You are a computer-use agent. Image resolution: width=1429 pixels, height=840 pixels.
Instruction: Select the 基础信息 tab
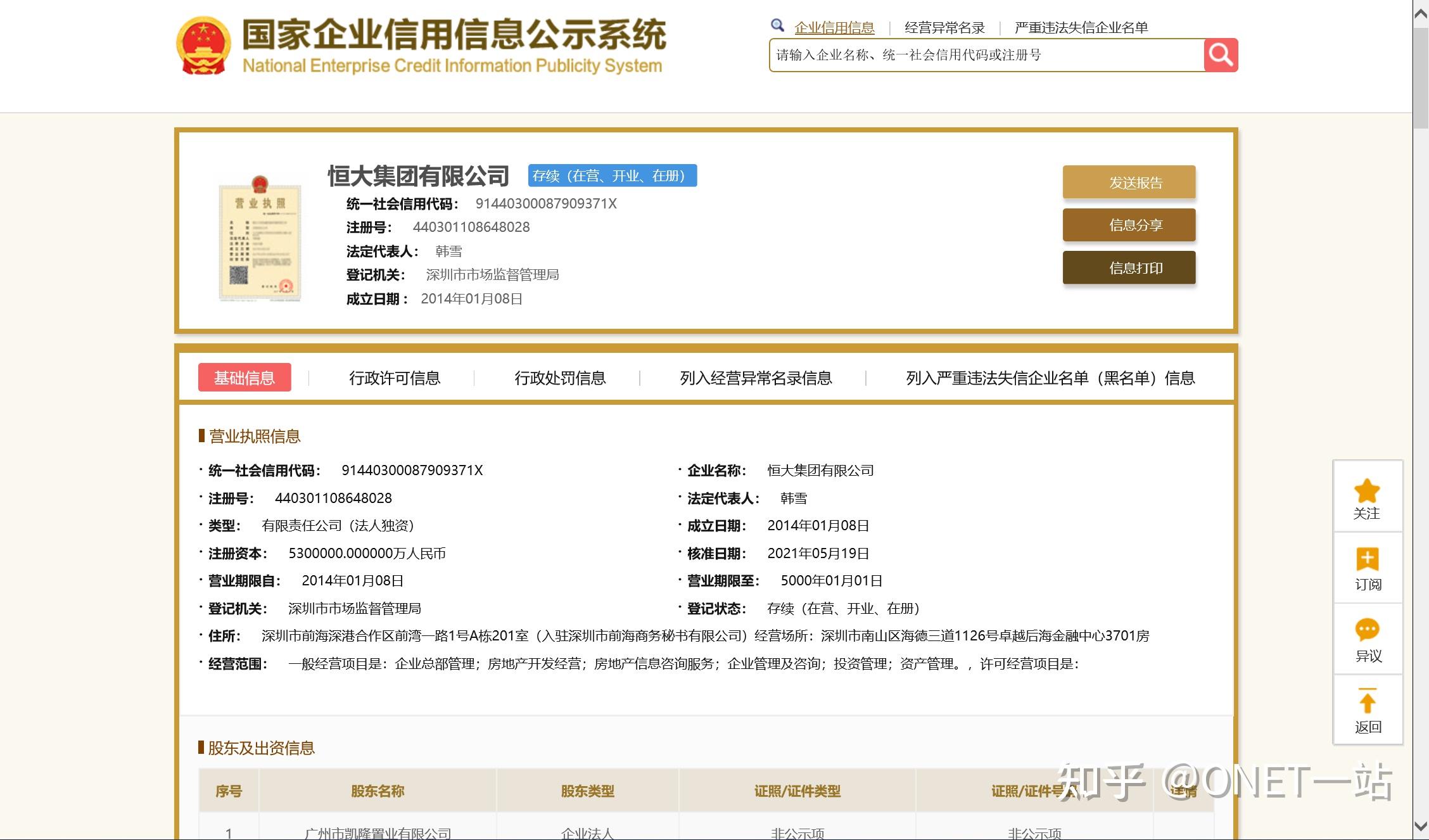tap(245, 378)
